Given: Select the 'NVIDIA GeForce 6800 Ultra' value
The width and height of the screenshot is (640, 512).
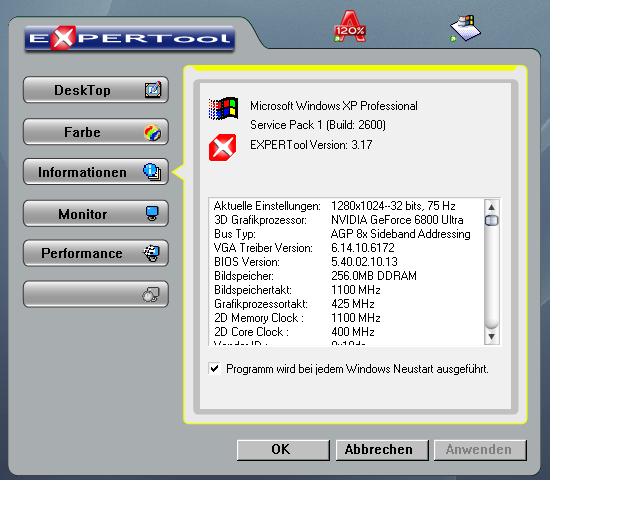Looking at the screenshot, I should pos(397,220).
